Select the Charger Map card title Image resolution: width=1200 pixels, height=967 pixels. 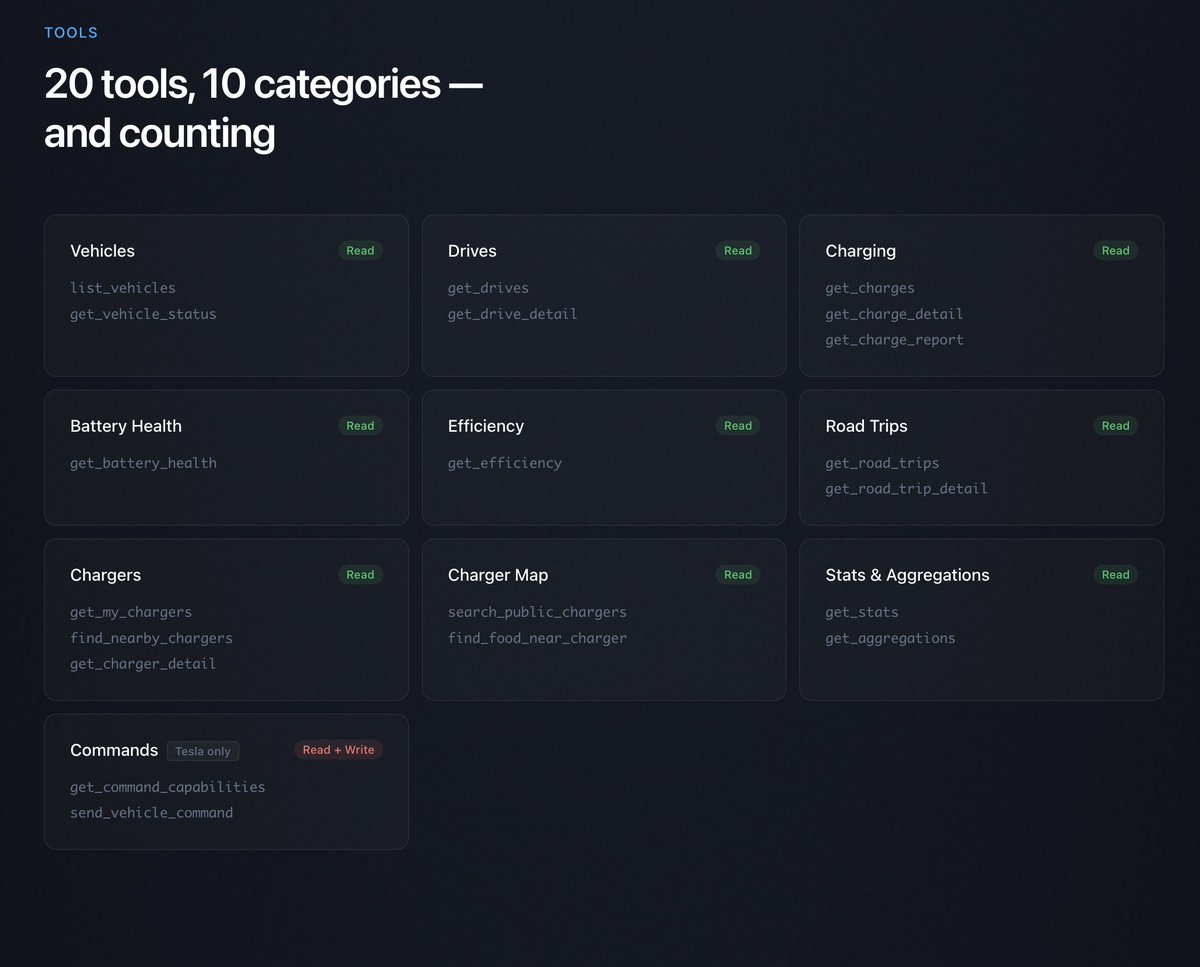[x=498, y=575]
